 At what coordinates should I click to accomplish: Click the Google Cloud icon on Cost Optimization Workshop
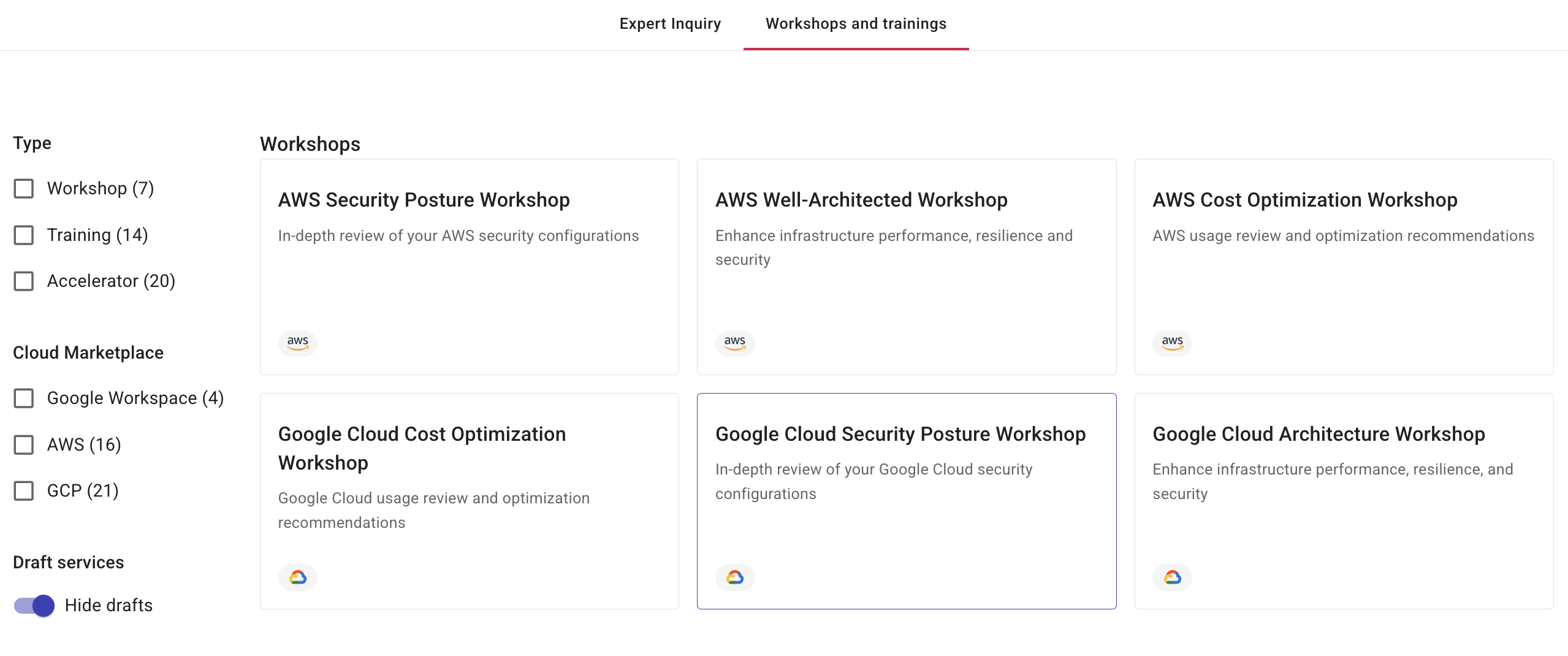click(299, 577)
